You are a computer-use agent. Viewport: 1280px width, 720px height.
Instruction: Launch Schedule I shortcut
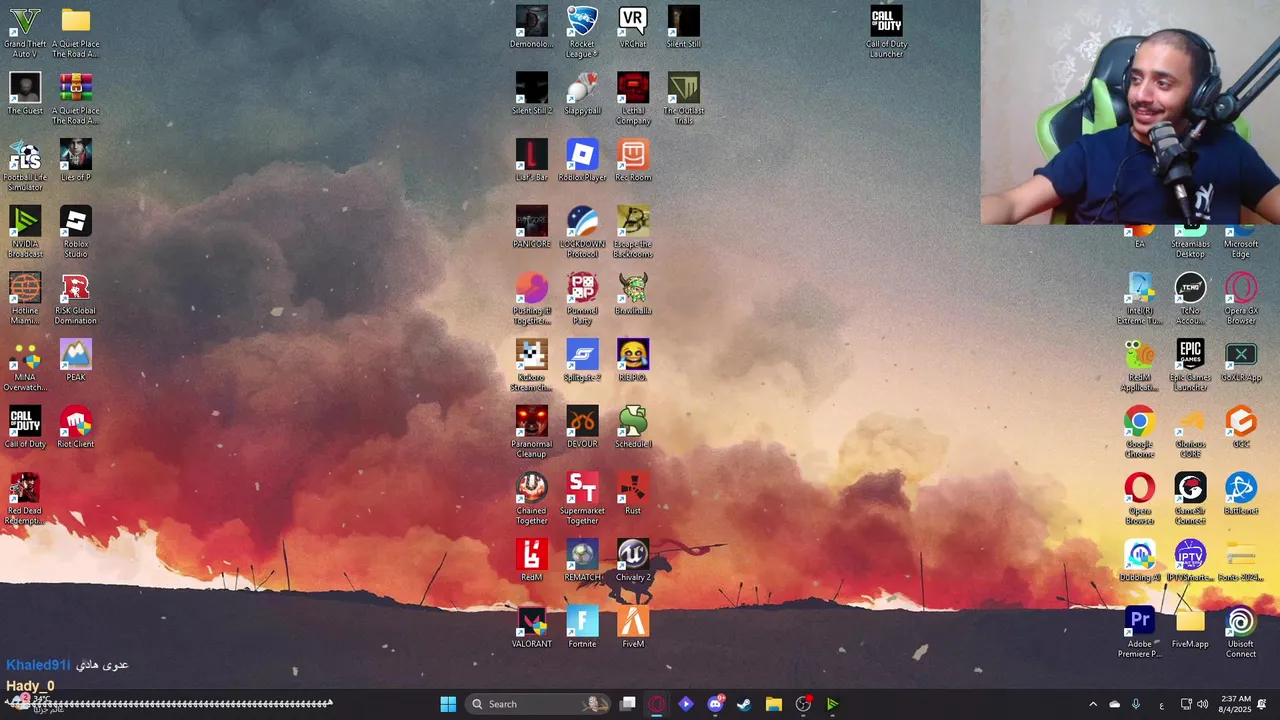tap(633, 427)
